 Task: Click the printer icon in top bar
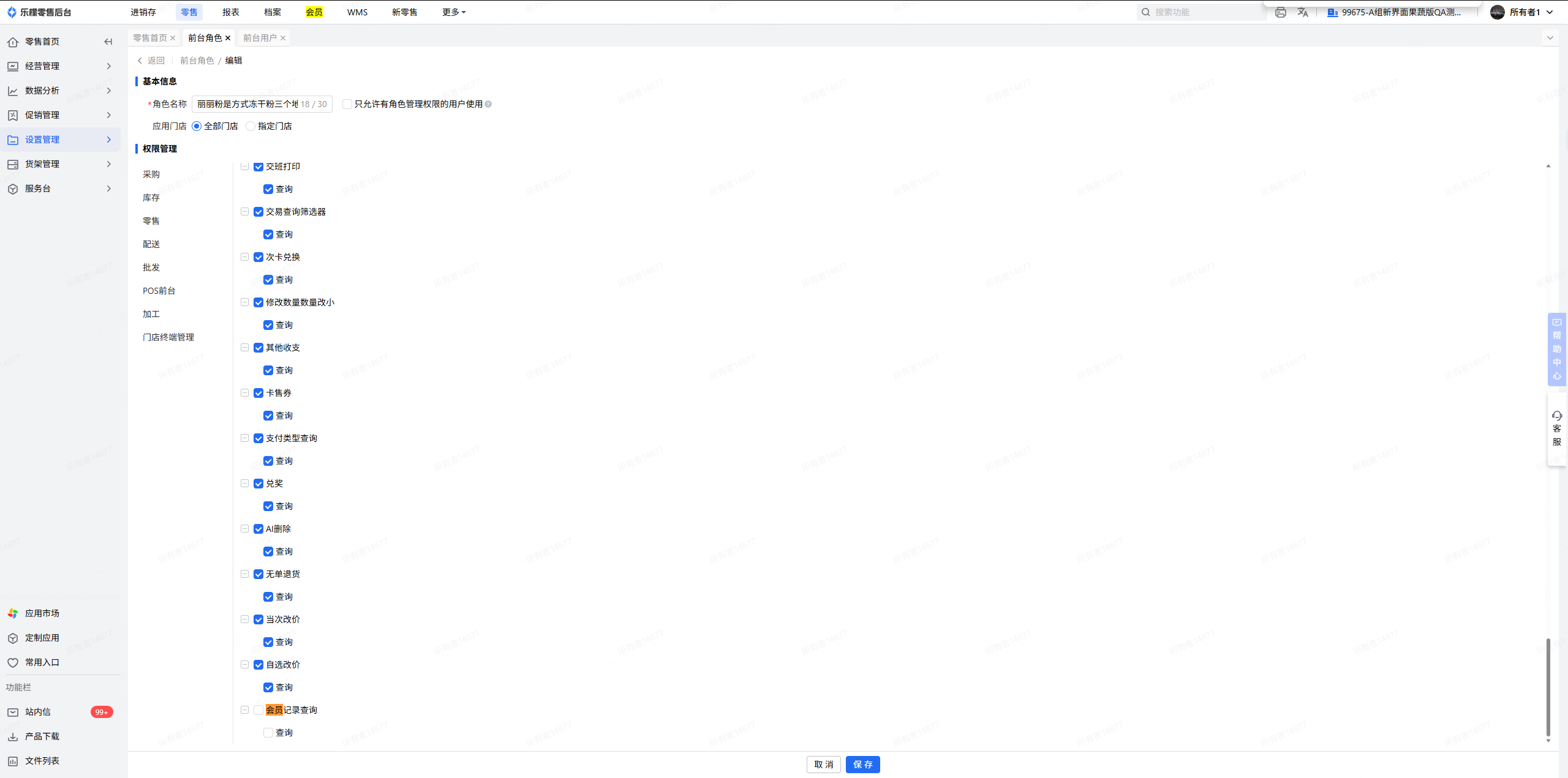[x=1280, y=12]
